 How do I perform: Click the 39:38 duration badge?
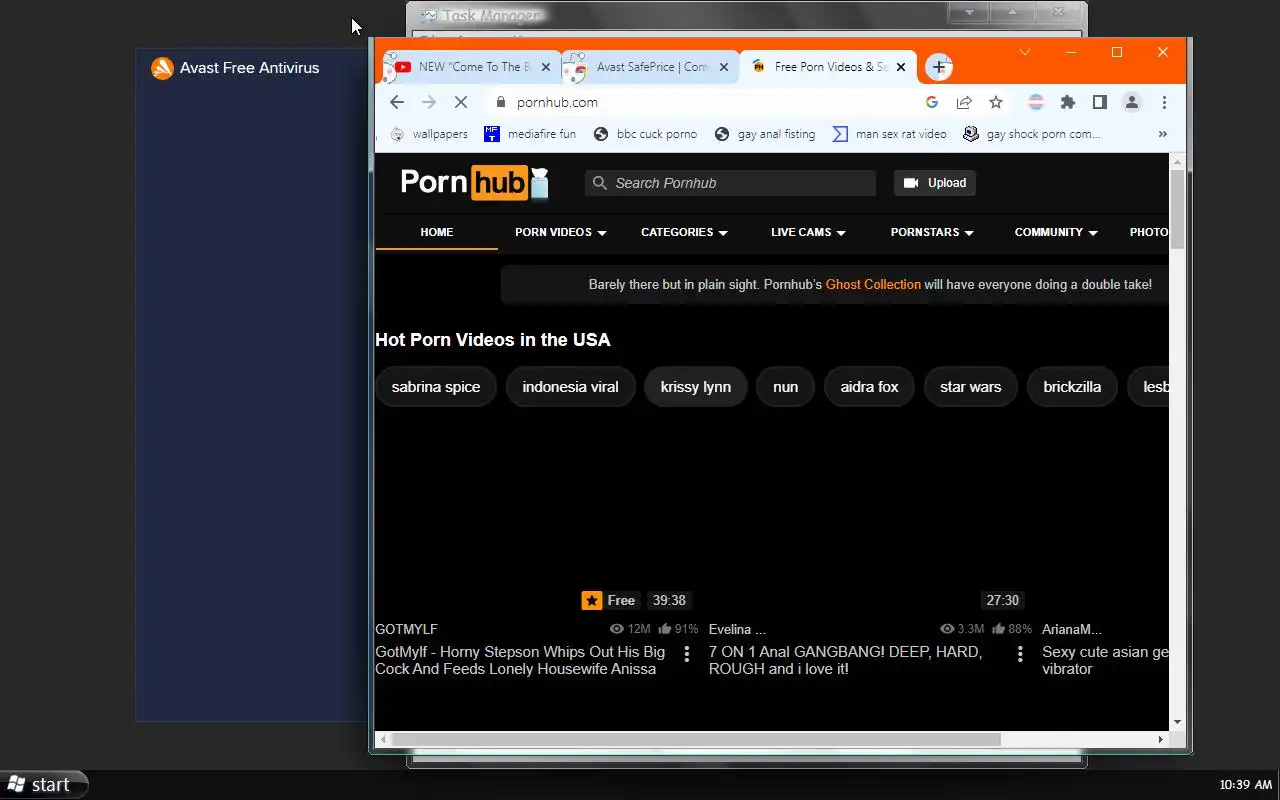[x=669, y=601]
